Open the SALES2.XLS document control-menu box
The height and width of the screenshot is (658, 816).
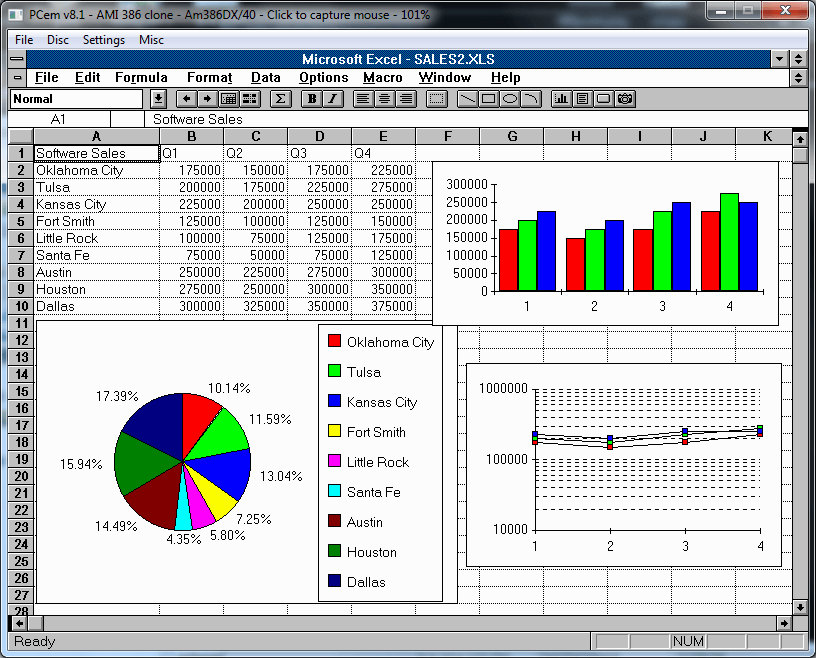tap(17, 78)
